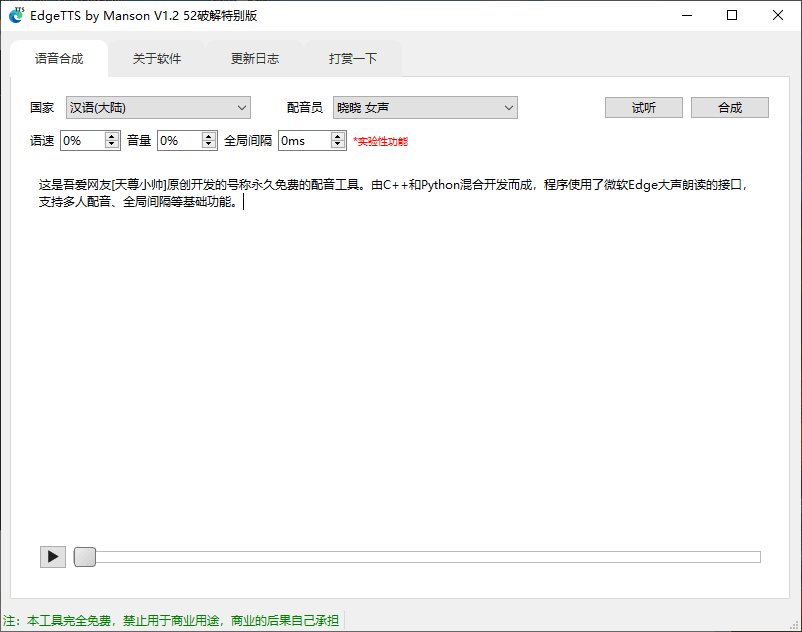
Task: Click the 试听 preview button
Action: (x=643, y=107)
